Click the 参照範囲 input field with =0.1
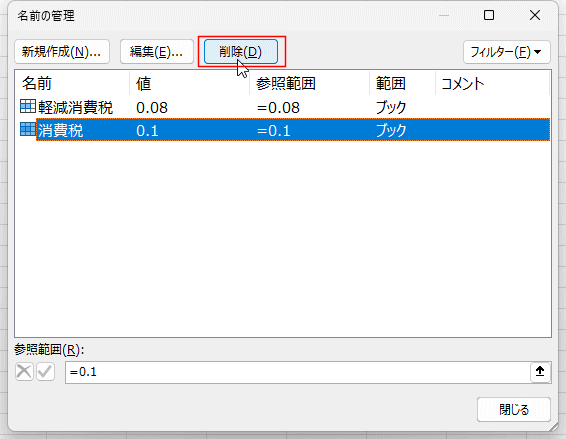566x439 pixels. 298,372
